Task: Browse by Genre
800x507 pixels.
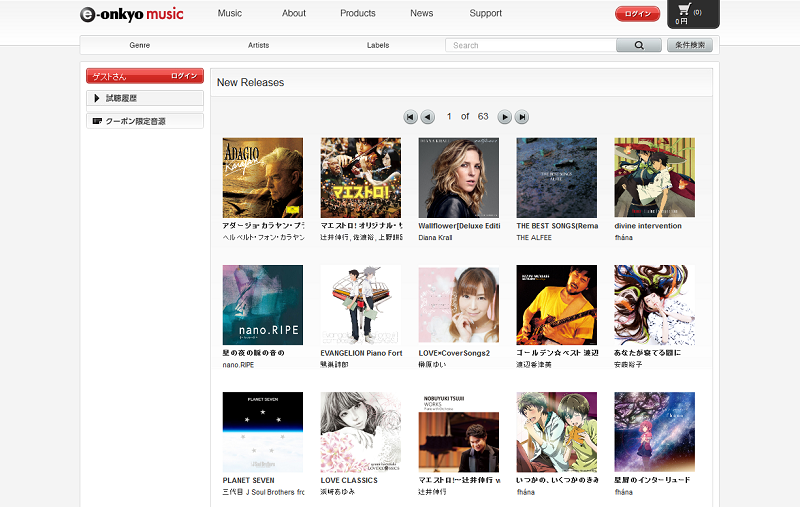Action: (140, 45)
